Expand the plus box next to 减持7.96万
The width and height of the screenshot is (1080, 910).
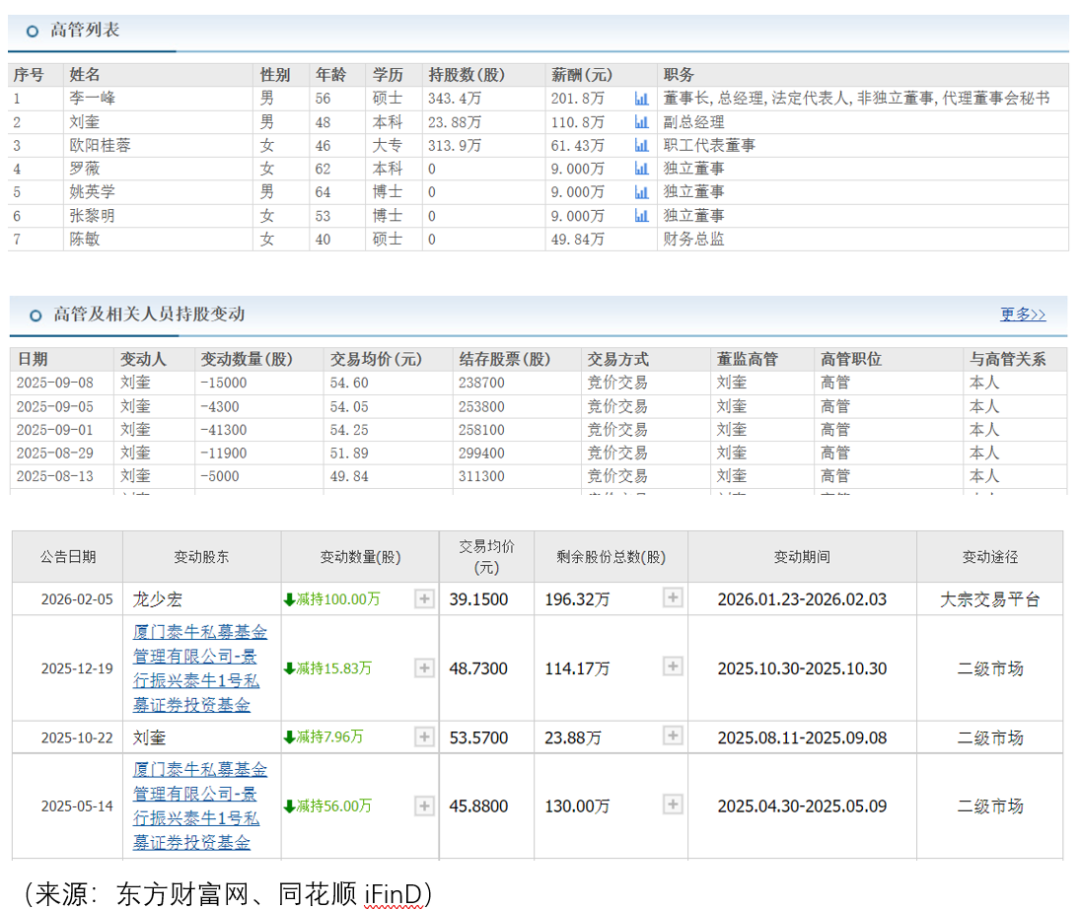[424, 737]
